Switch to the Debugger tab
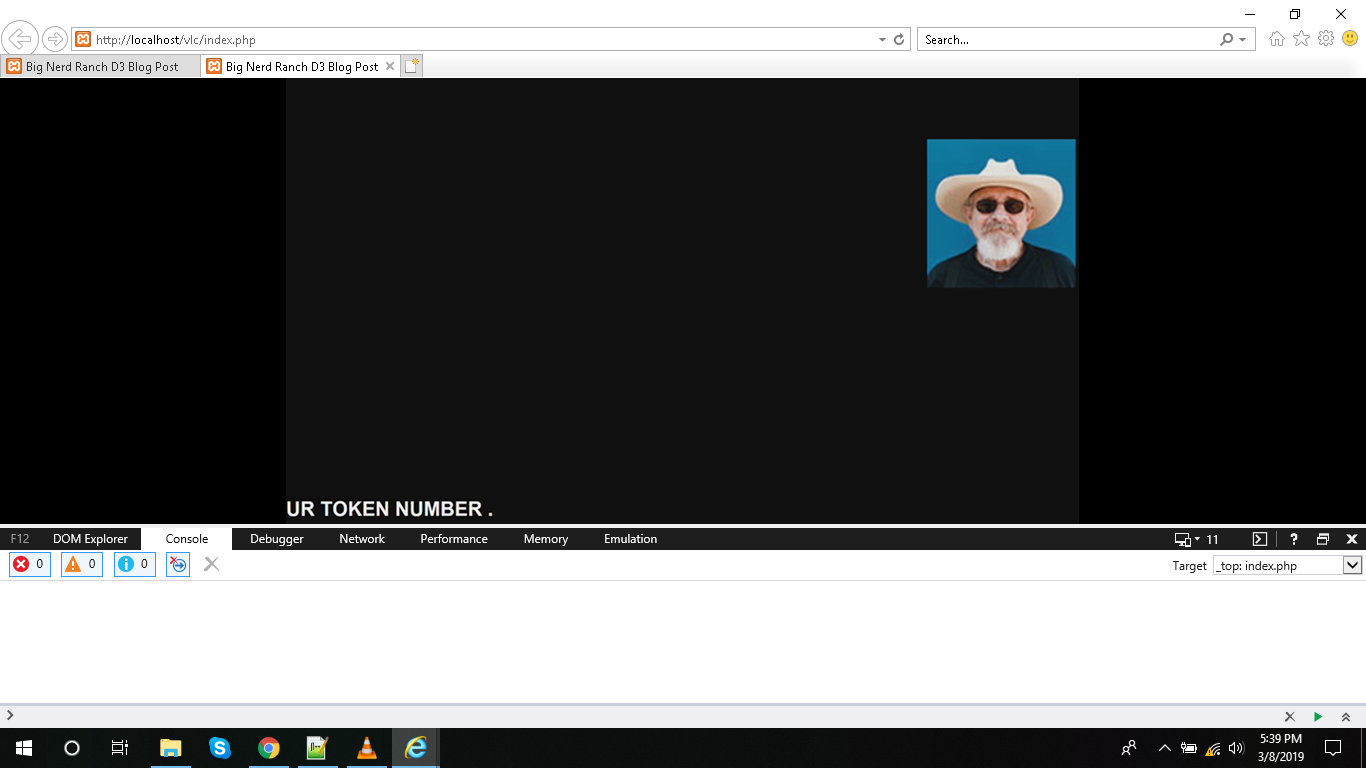 (x=276, y=539)
